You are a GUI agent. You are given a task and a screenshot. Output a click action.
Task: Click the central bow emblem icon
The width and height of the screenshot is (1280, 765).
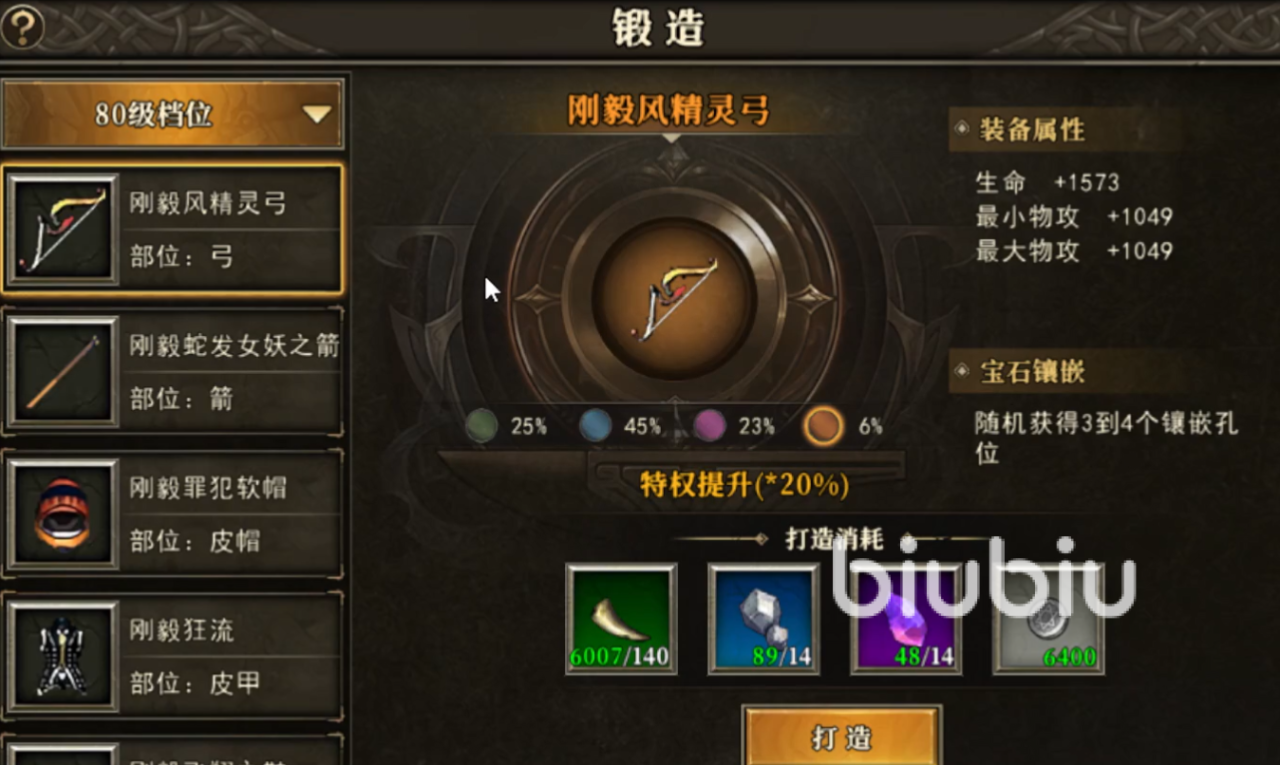click(673, 298)
